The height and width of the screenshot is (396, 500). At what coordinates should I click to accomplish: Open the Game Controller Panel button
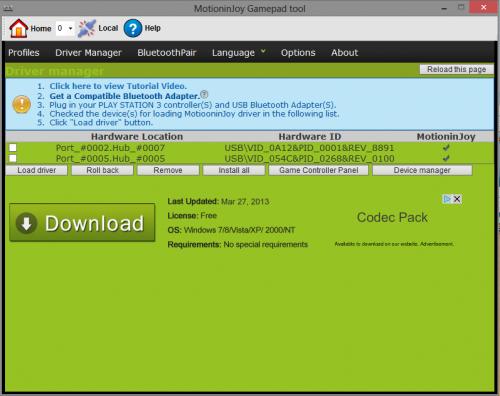[319, 170]
